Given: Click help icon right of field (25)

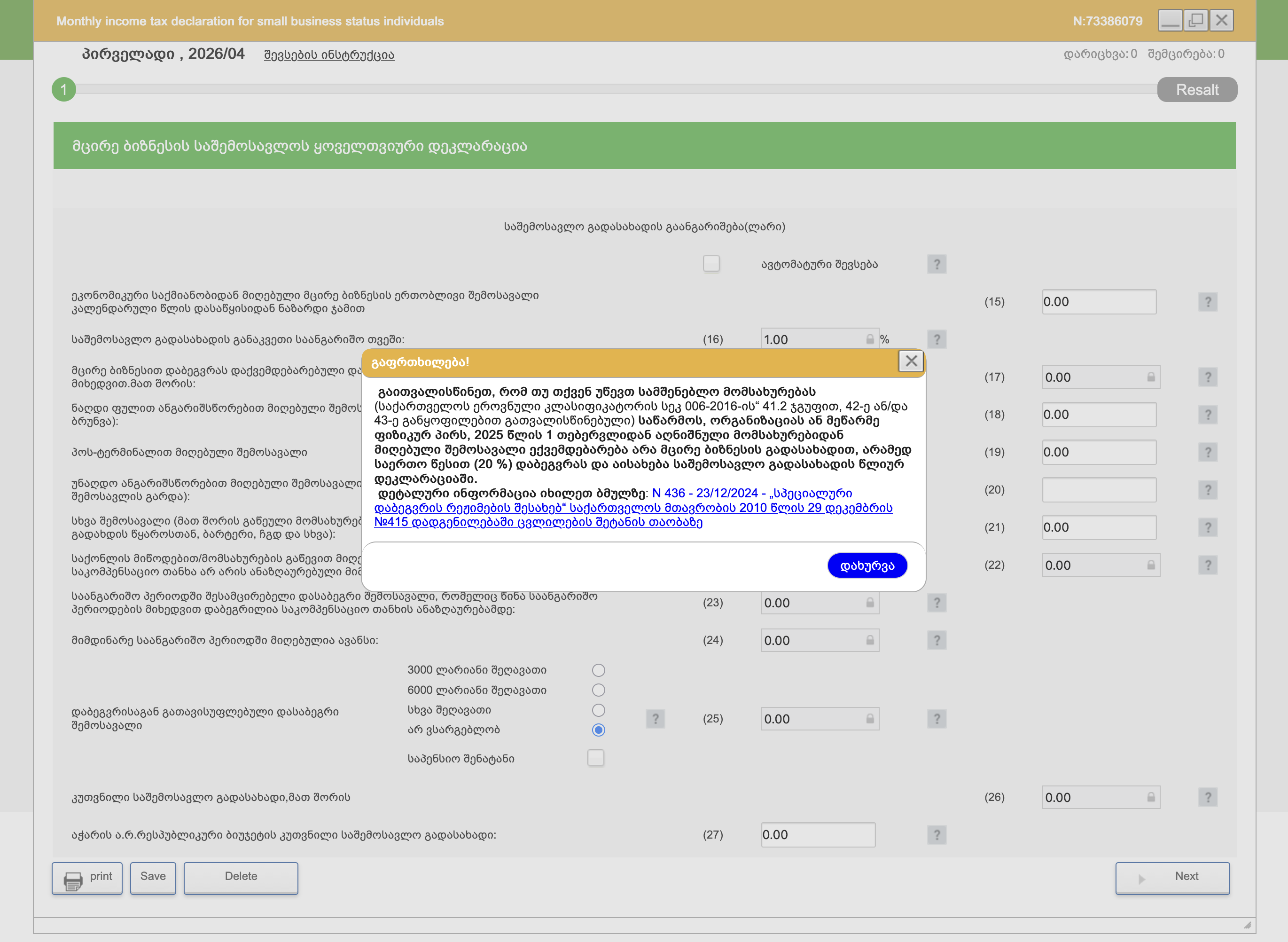Looking at the screenshot, I should pos(937,719).
